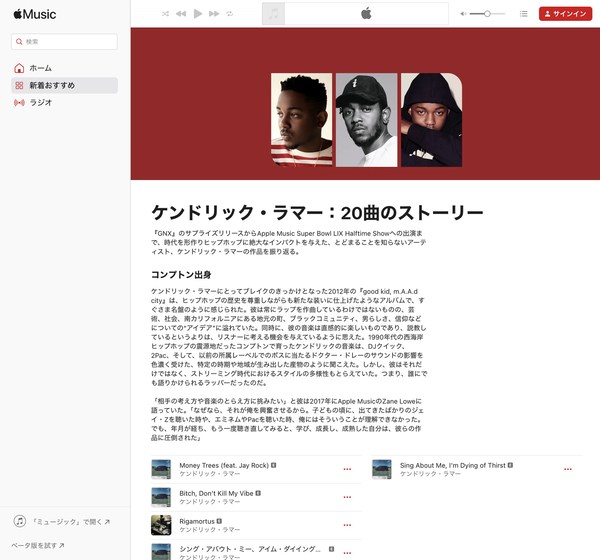Open ベータ版を試す link

[38, 545]
